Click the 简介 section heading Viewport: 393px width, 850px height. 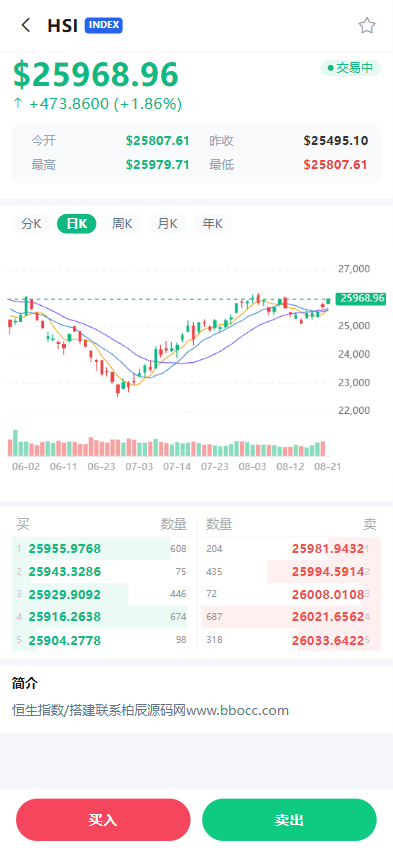(x=25, y=684)
